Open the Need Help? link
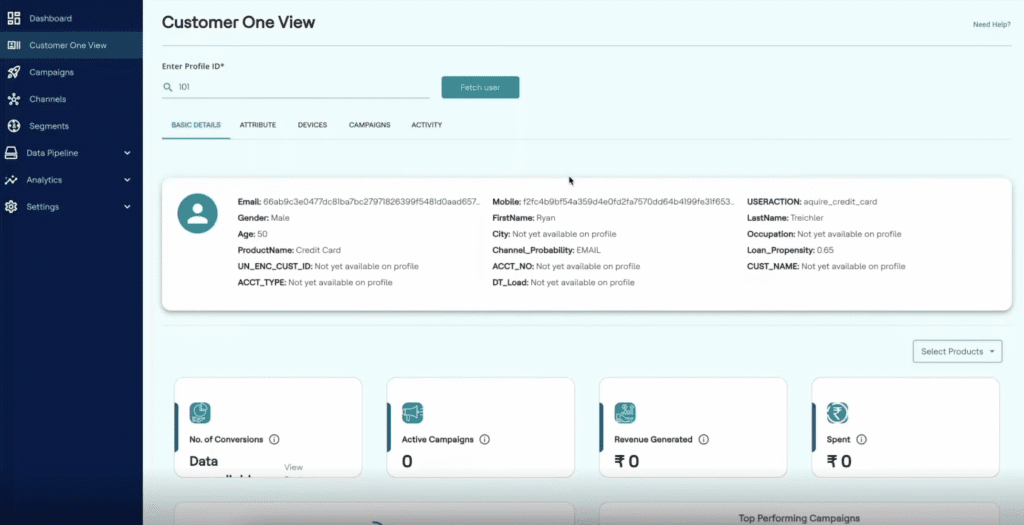 click(x=991, y=24)
